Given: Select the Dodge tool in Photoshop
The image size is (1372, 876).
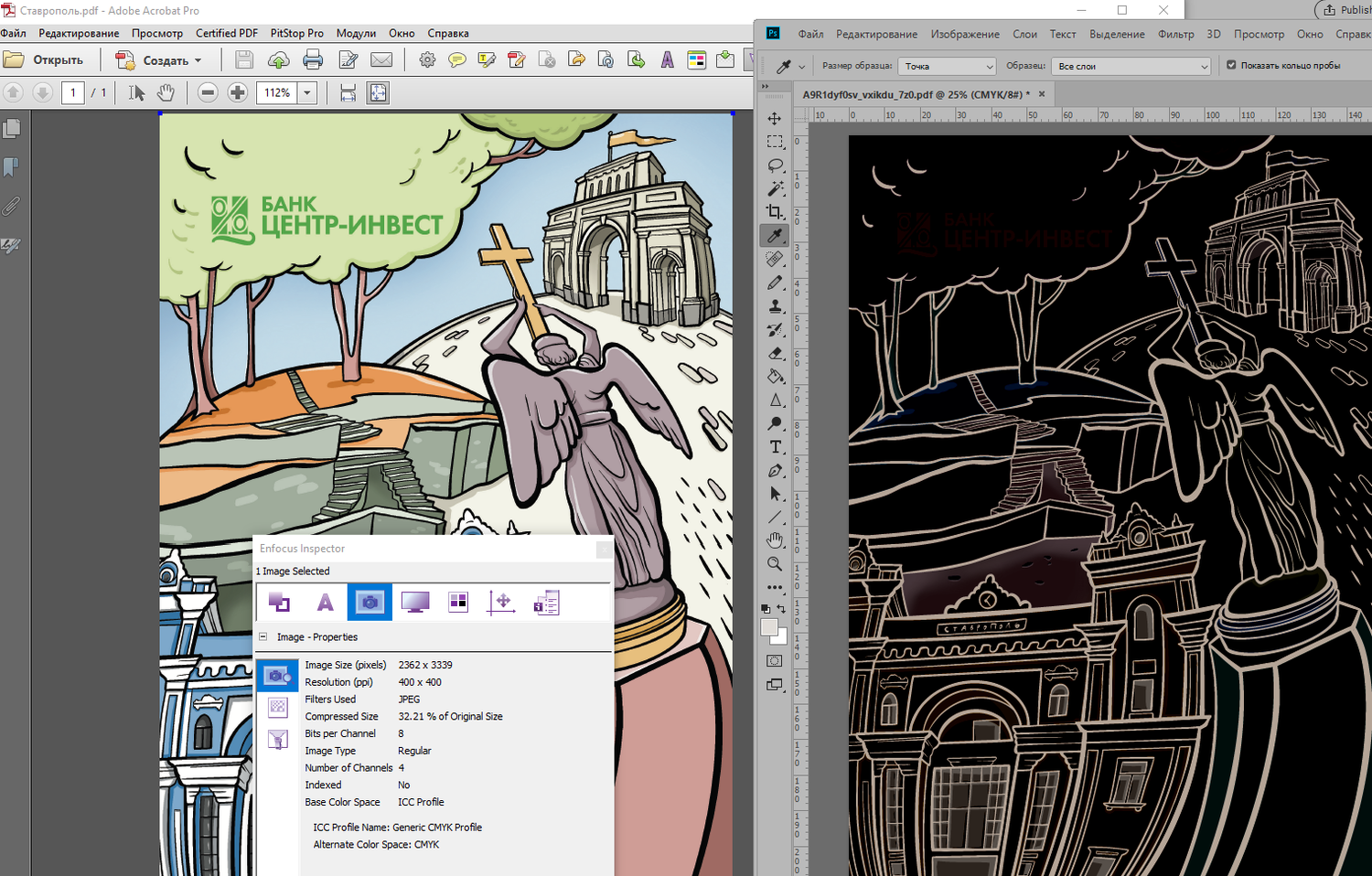Looking at the screenshot, I should point(775,423).
